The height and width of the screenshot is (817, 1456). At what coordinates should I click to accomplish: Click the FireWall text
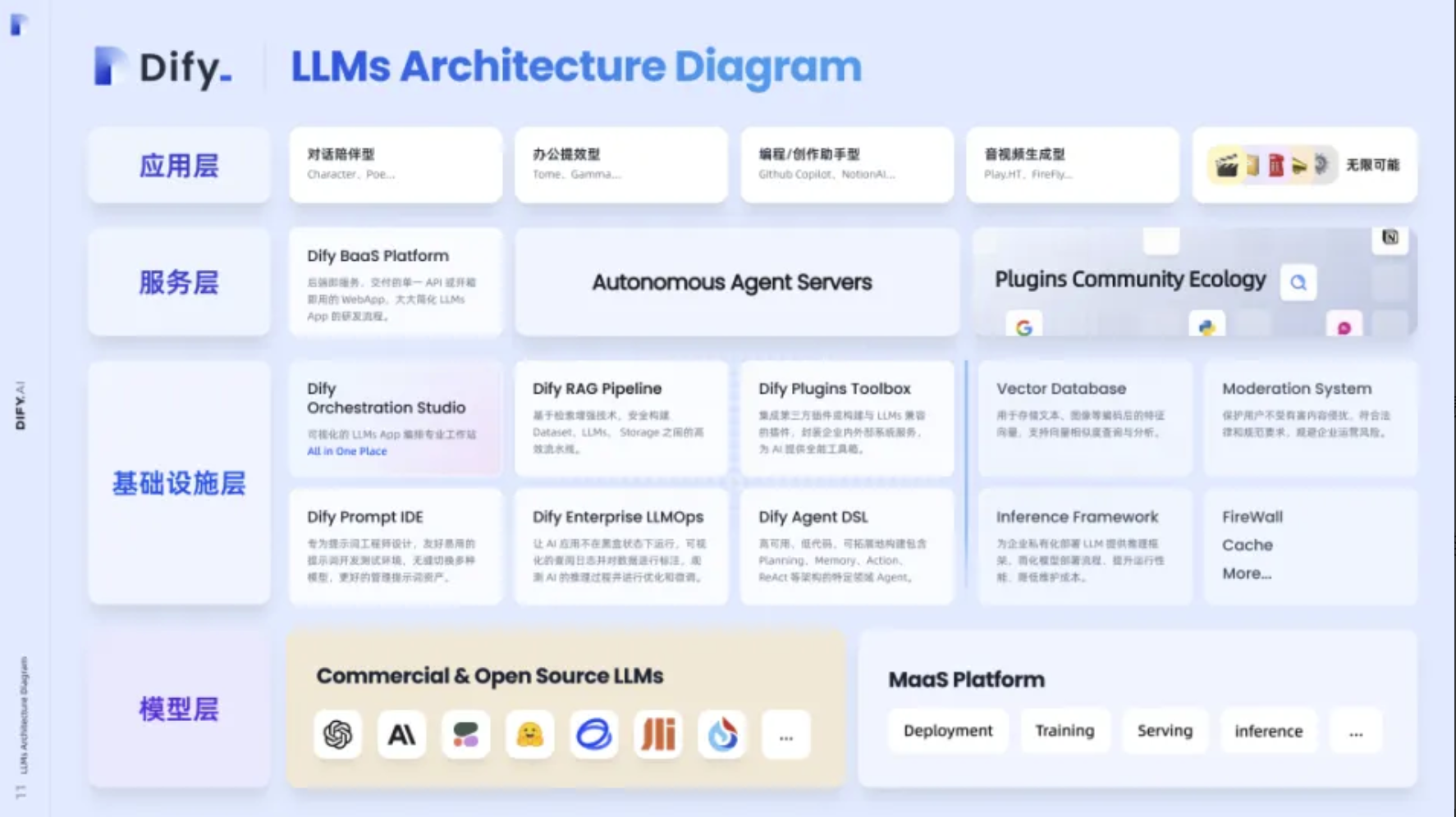click(1252, 517)
